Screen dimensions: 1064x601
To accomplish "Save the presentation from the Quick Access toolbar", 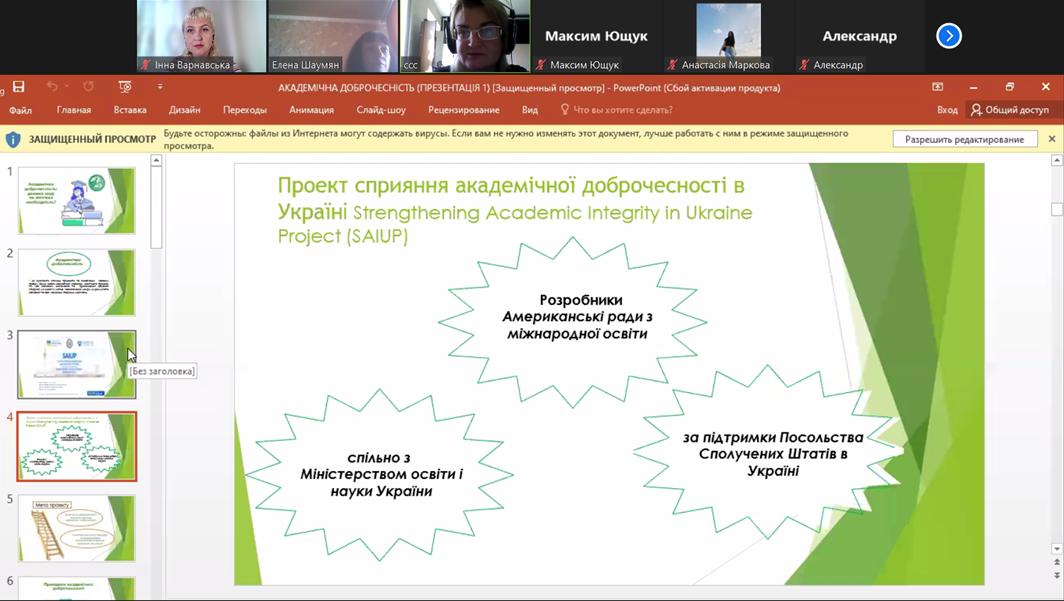I will [x=19, y=87].
